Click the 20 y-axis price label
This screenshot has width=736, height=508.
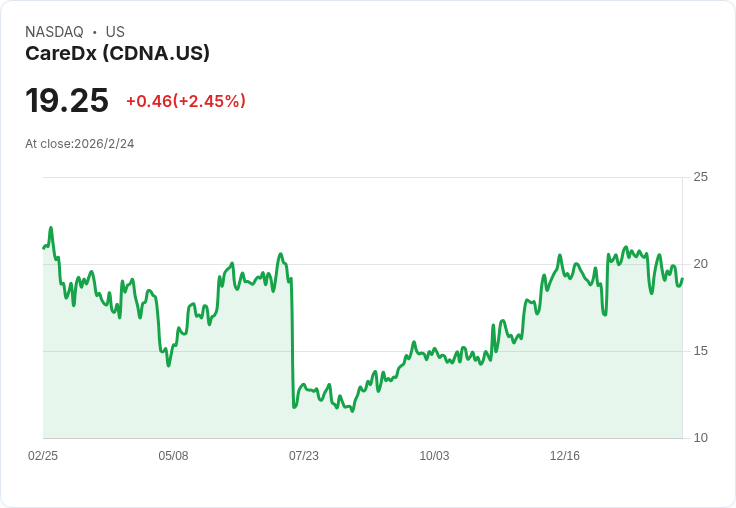tap(700, 264)
